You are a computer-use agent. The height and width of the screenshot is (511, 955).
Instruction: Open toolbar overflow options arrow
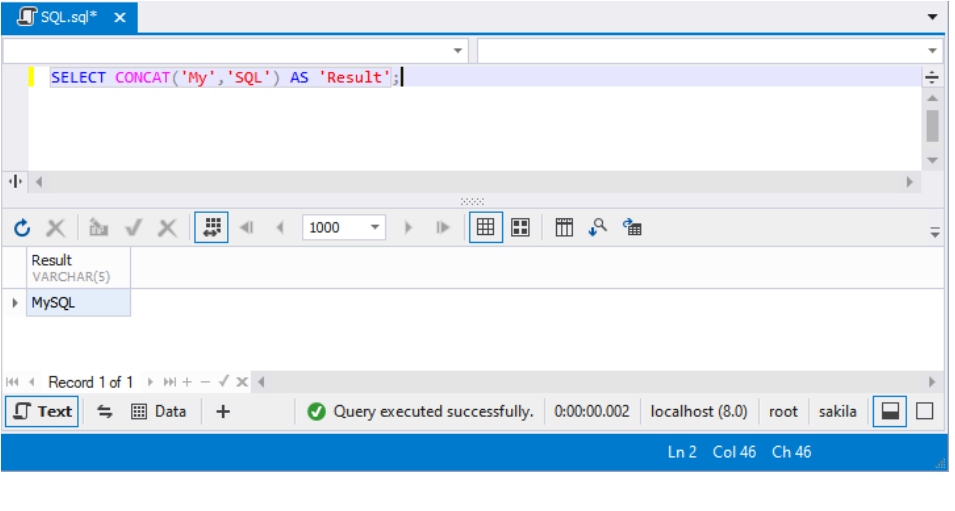coord(935,232)
